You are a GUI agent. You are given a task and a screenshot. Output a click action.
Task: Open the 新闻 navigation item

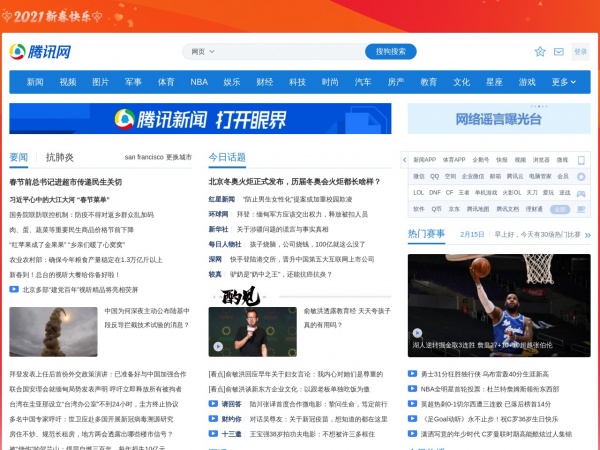pos(35,82)
